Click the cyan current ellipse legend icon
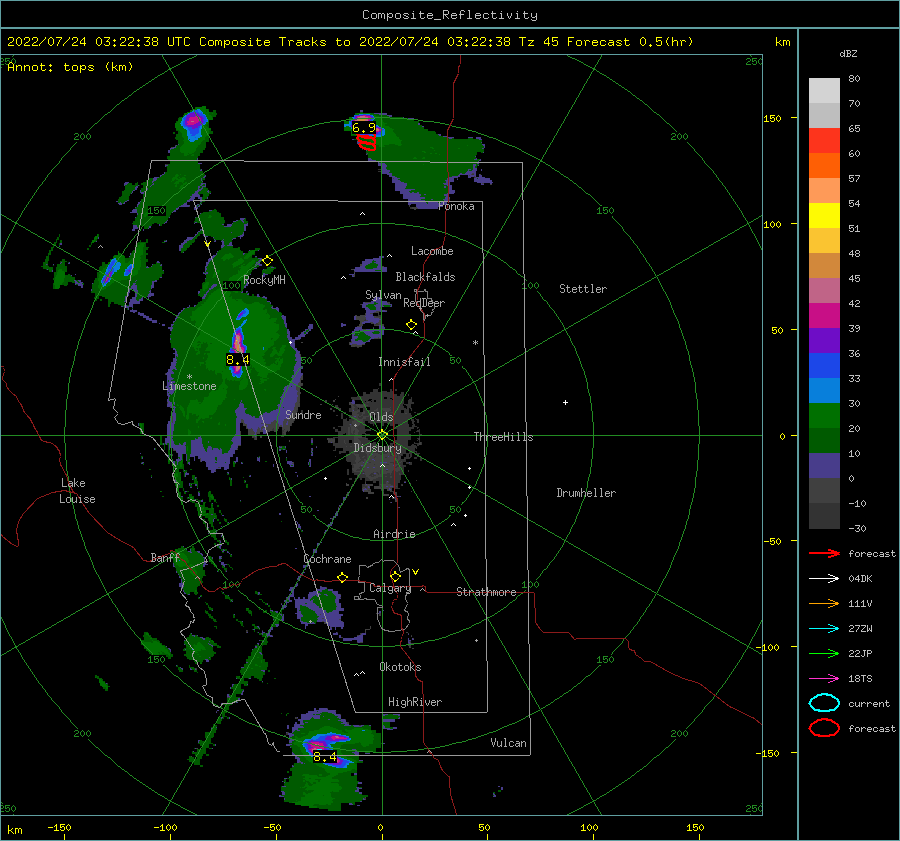 tap(824, 703)
